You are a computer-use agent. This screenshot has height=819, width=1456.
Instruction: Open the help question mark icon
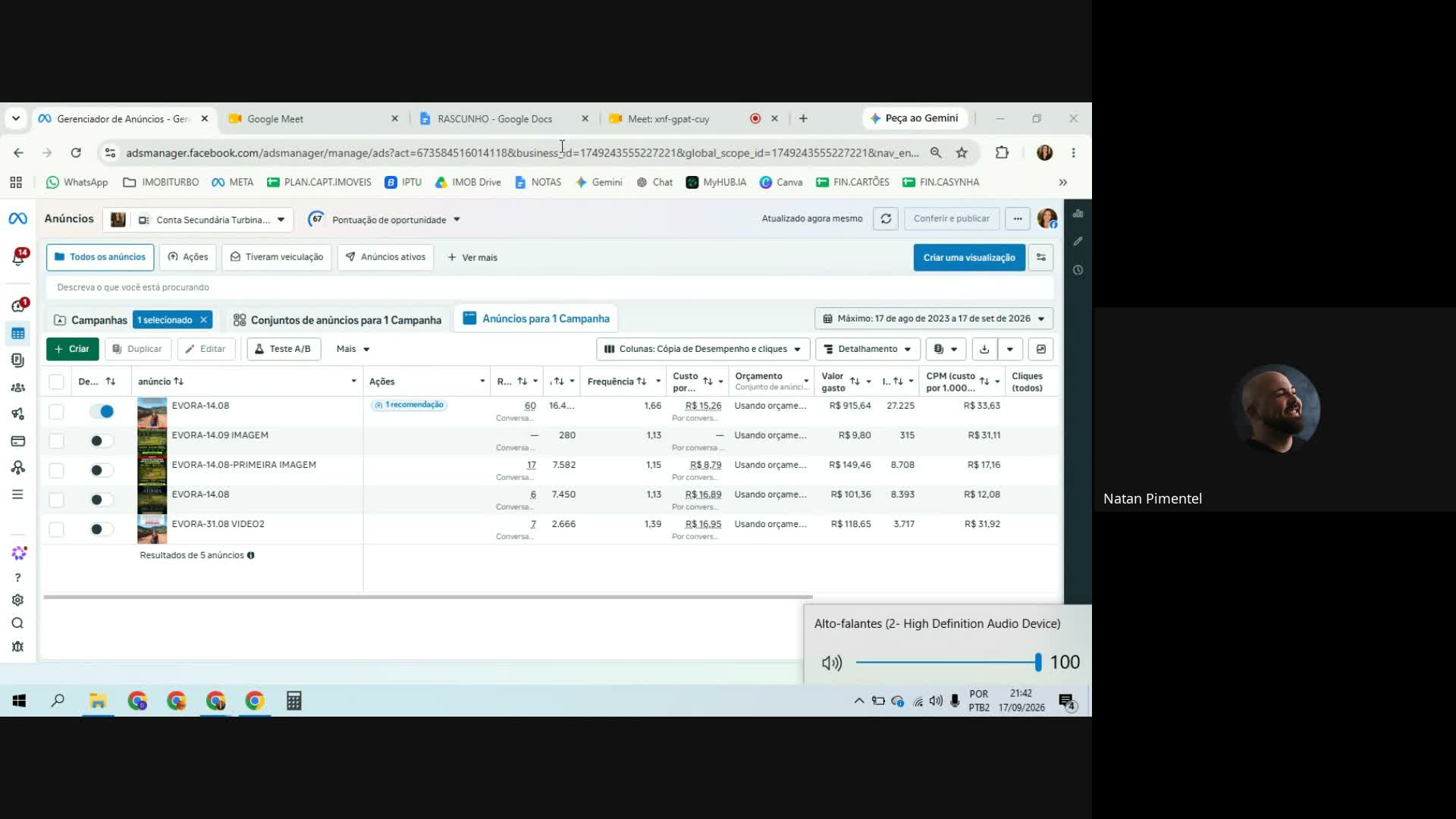pos(18,578)
